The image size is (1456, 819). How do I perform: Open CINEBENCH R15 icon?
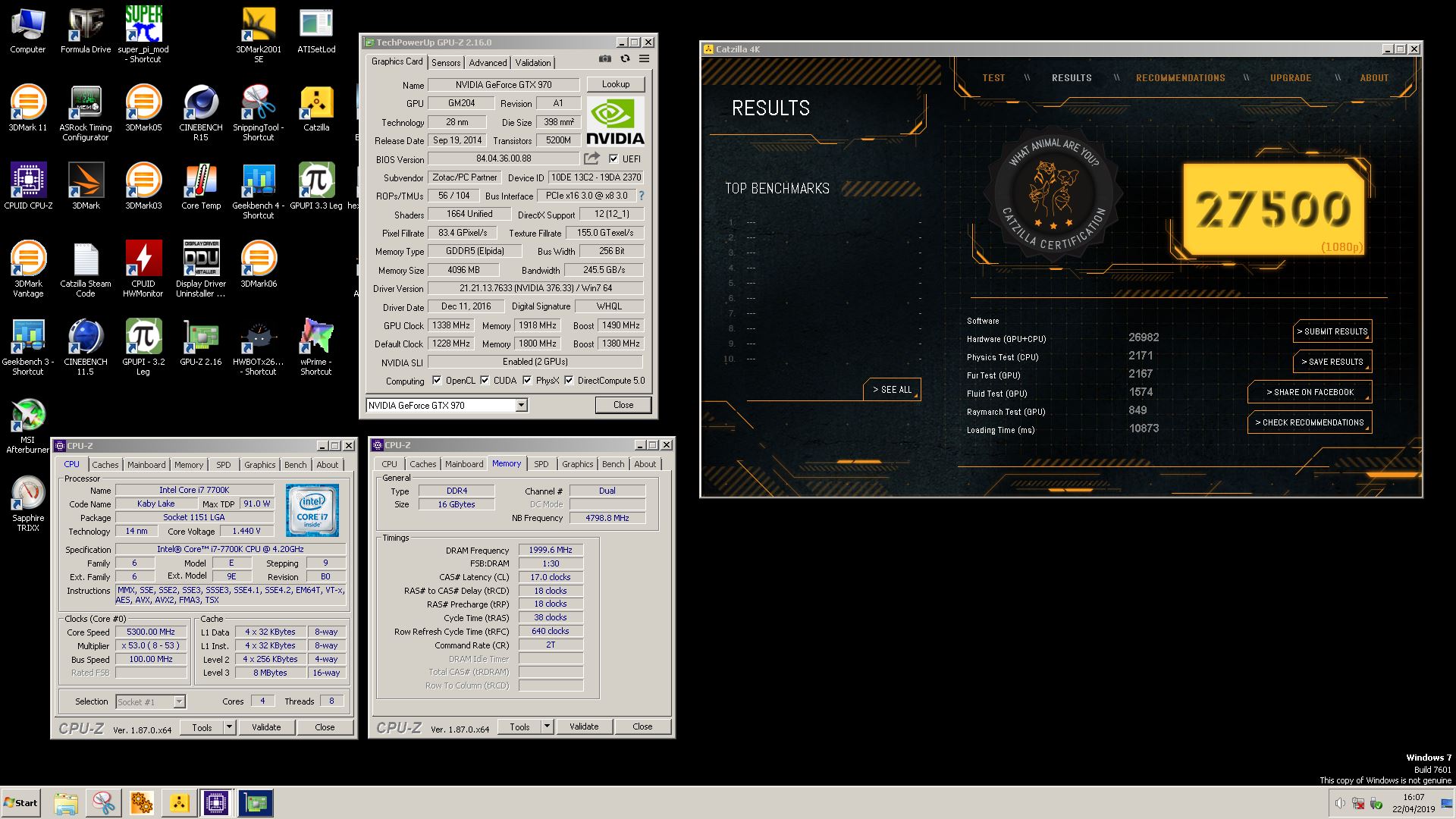pos(201,113)
